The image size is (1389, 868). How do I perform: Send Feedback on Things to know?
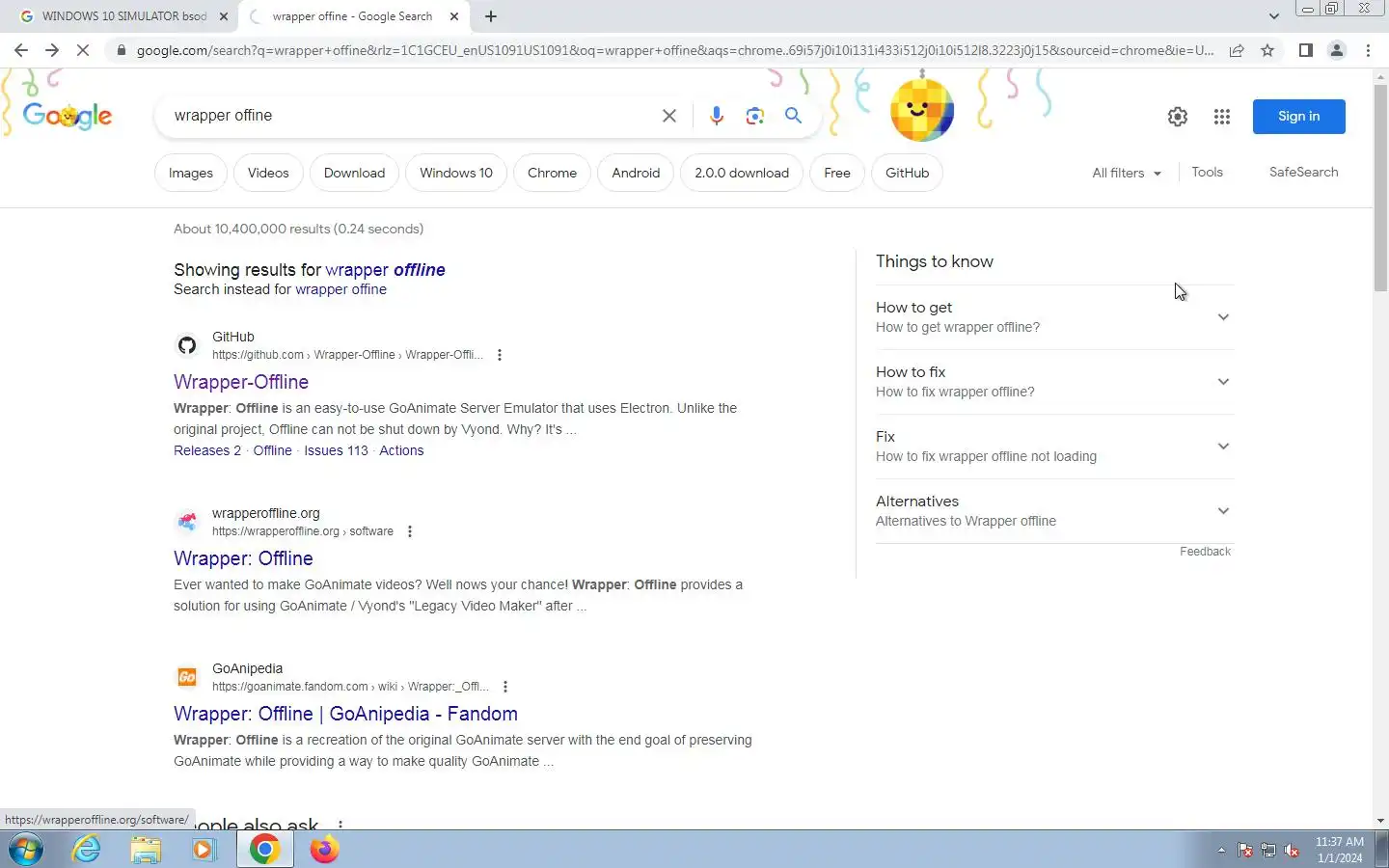click(x=1205, y=552)
